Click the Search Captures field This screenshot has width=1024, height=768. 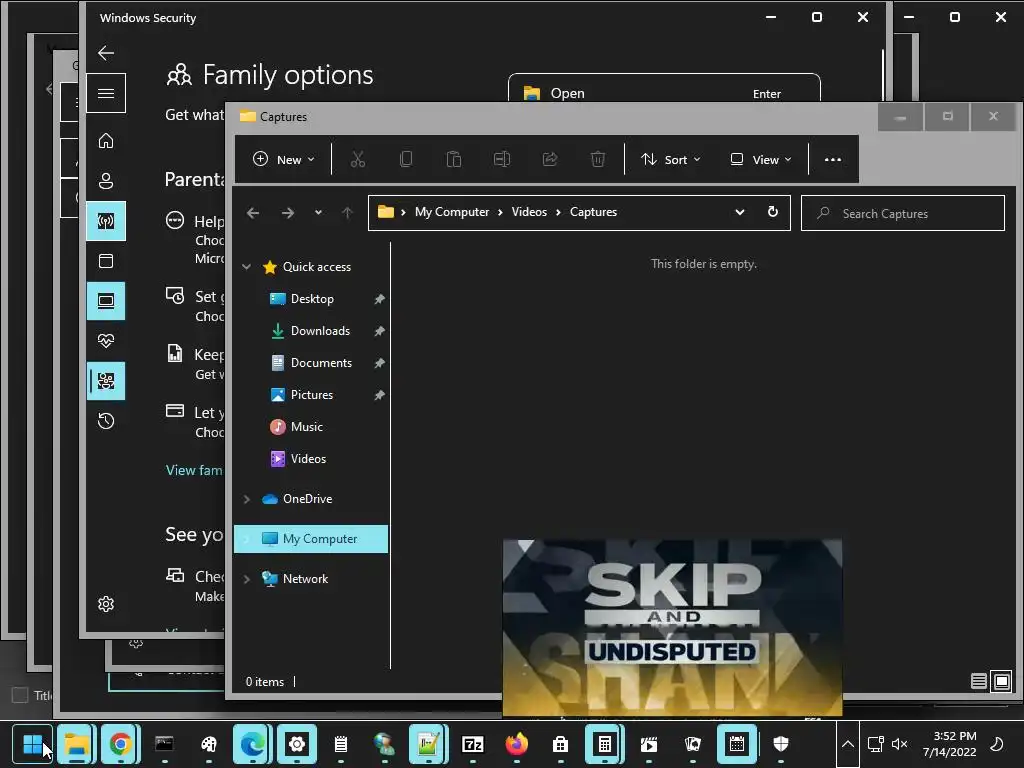tap(903, 213)
